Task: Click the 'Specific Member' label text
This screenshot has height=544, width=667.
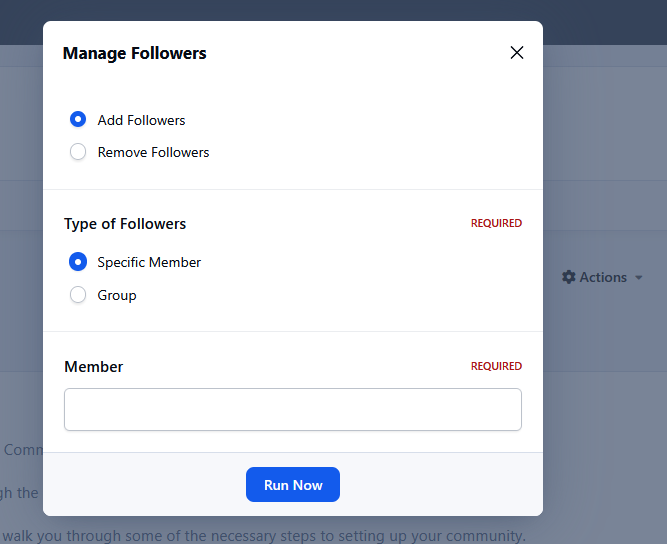Action: click(x=149, y=262)
